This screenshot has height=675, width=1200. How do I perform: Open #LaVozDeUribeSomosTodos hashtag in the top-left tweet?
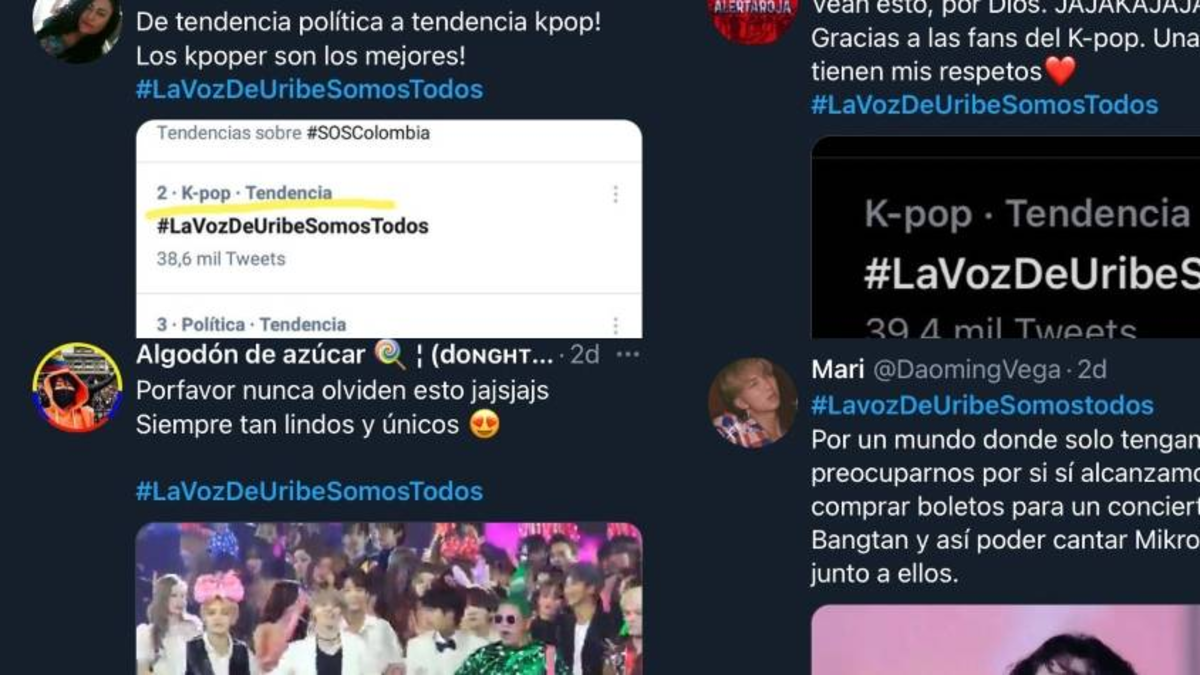click(x=309, y=89)
